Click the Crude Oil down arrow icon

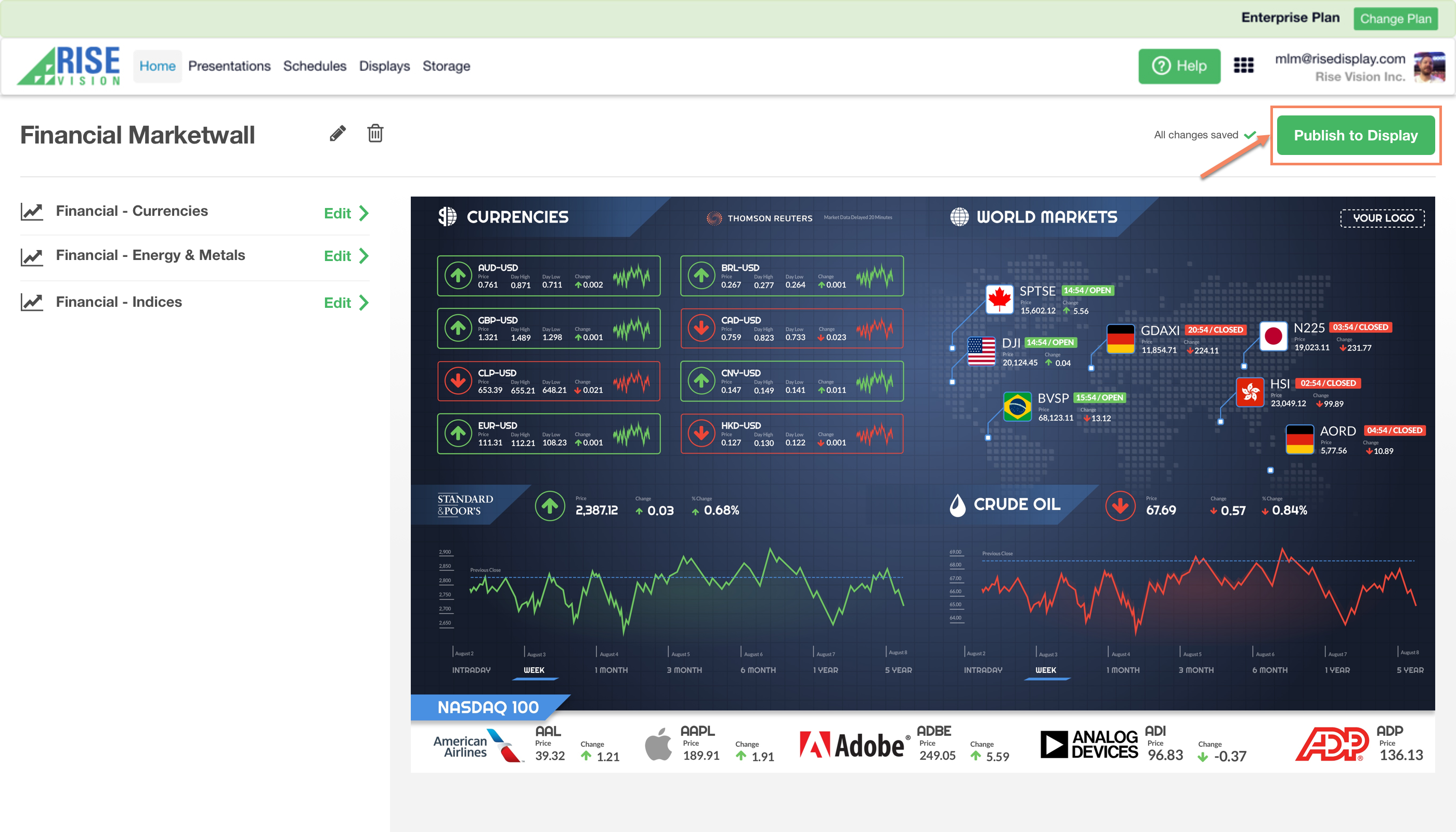(x=1120, y=506)
